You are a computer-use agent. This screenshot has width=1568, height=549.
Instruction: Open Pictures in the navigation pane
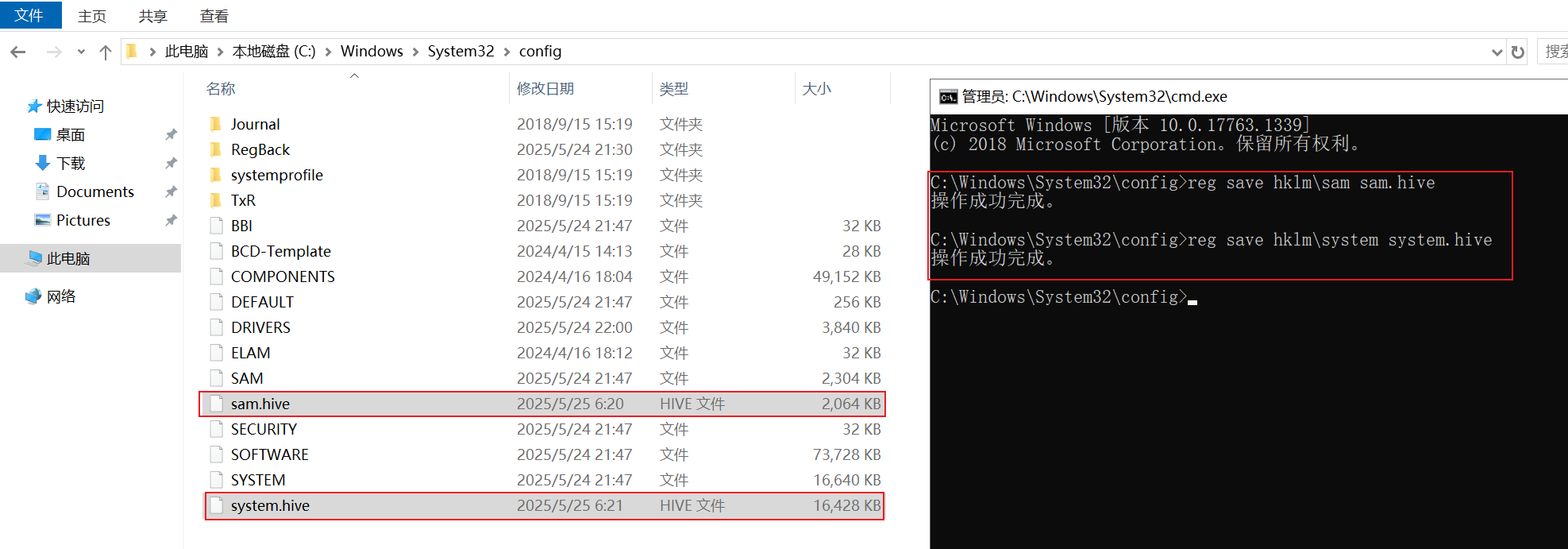[83, 220]
